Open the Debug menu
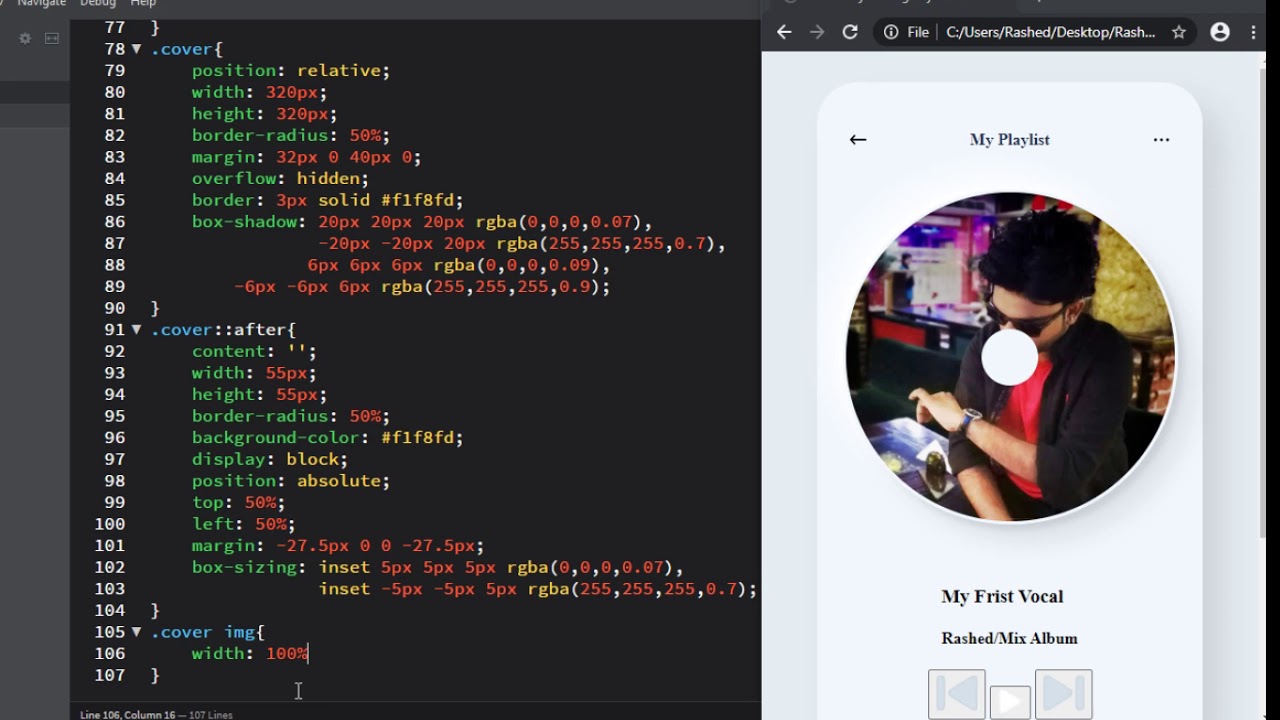This screenshot has width=1280, height=720. 98,3
